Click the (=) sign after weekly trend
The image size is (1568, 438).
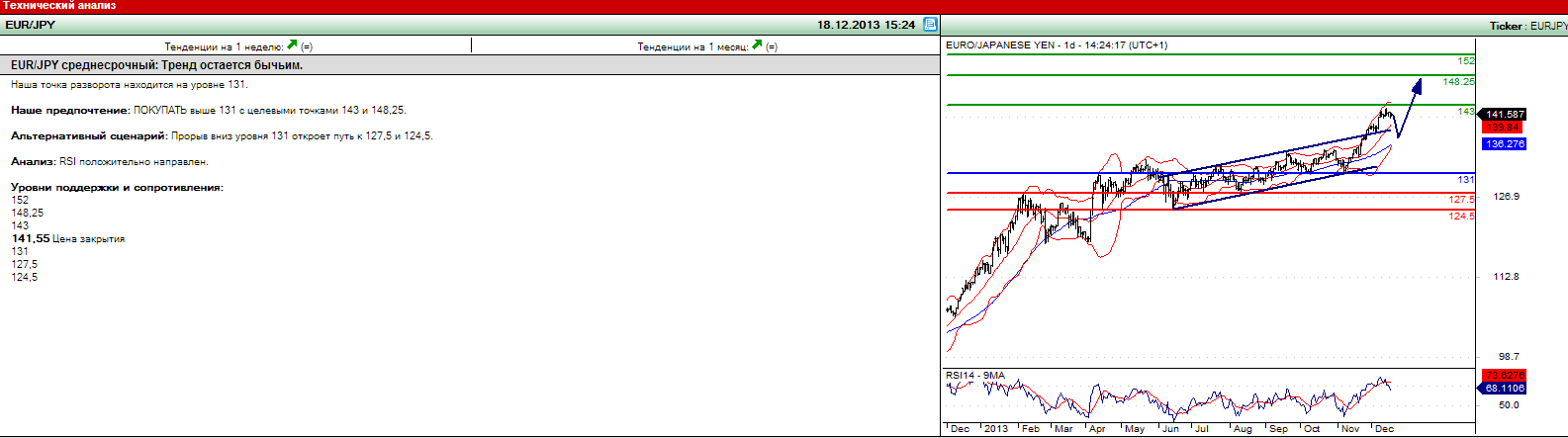point(307,46)
